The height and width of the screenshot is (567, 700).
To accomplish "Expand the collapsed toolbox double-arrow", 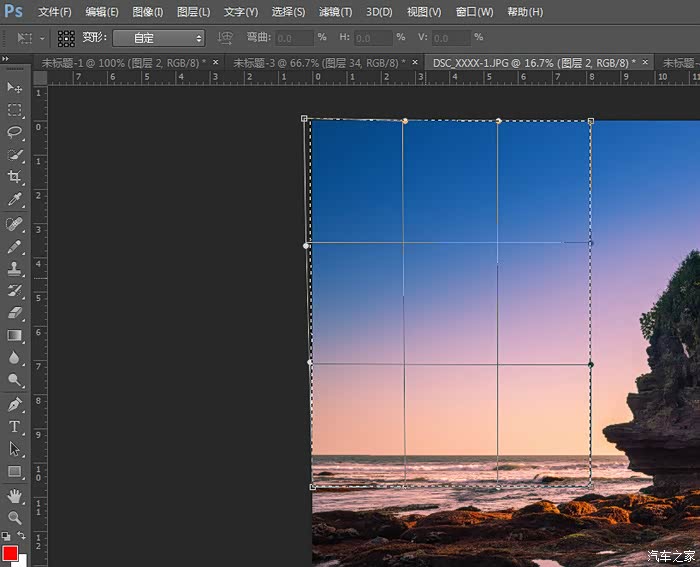I will [x=7, y=58].
